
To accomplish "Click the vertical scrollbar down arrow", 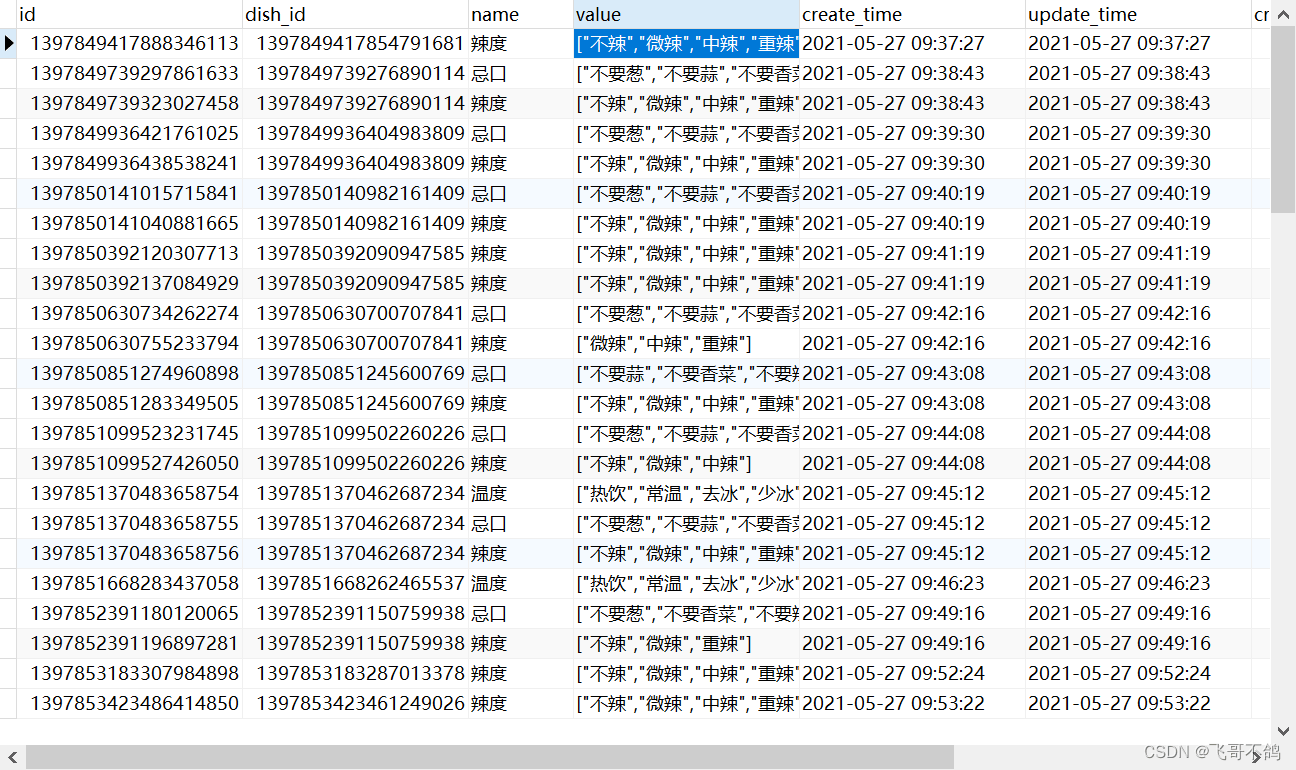I will (x=1283, y=732).
